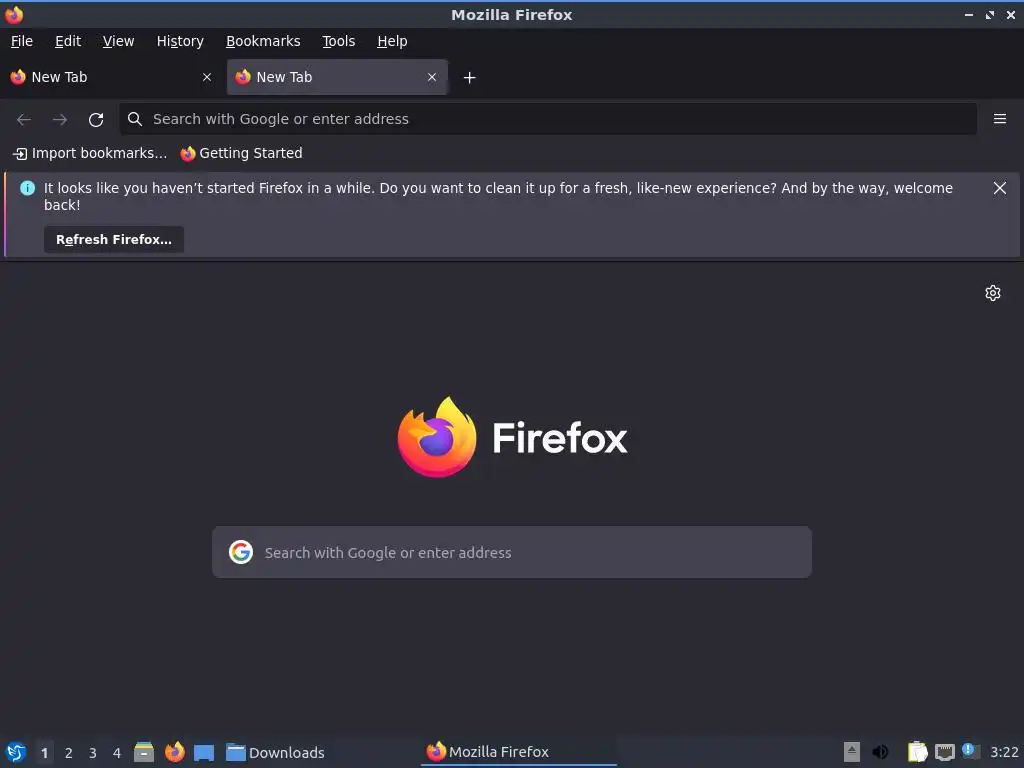Launch the file manager from the taskbar

point(144,752)
